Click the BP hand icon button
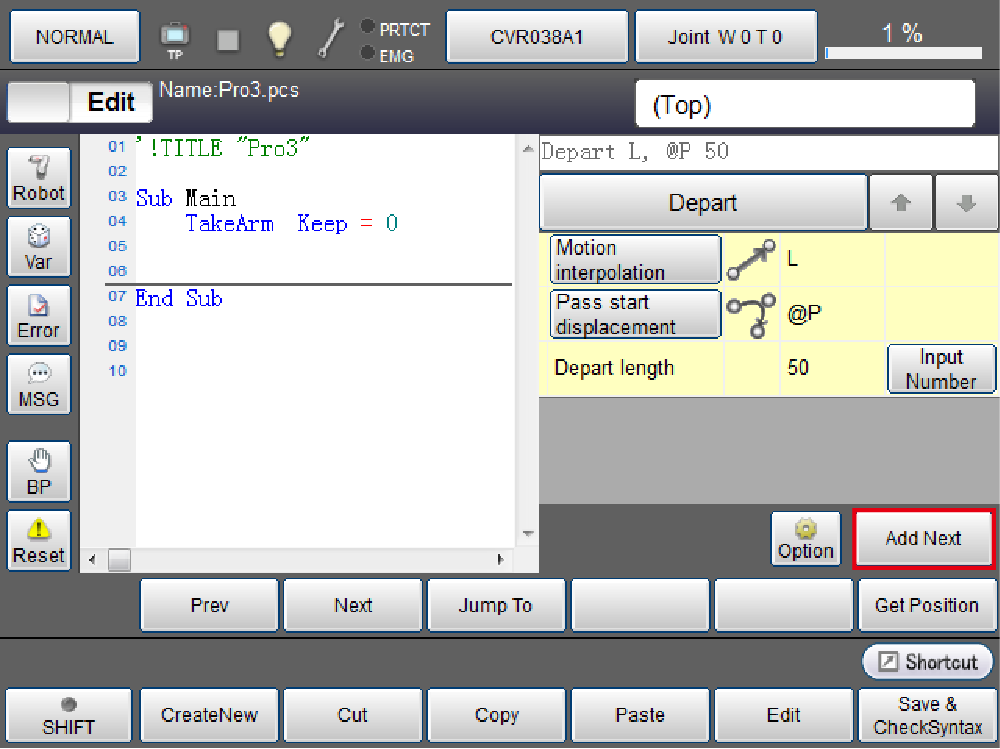This screenshot has width=1000, height=749. (x=39, y=472)
